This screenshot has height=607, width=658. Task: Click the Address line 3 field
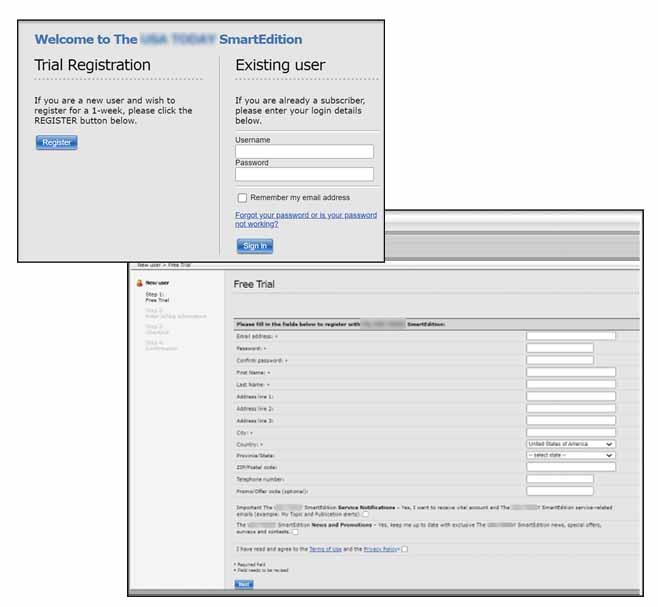pos(571,420)
